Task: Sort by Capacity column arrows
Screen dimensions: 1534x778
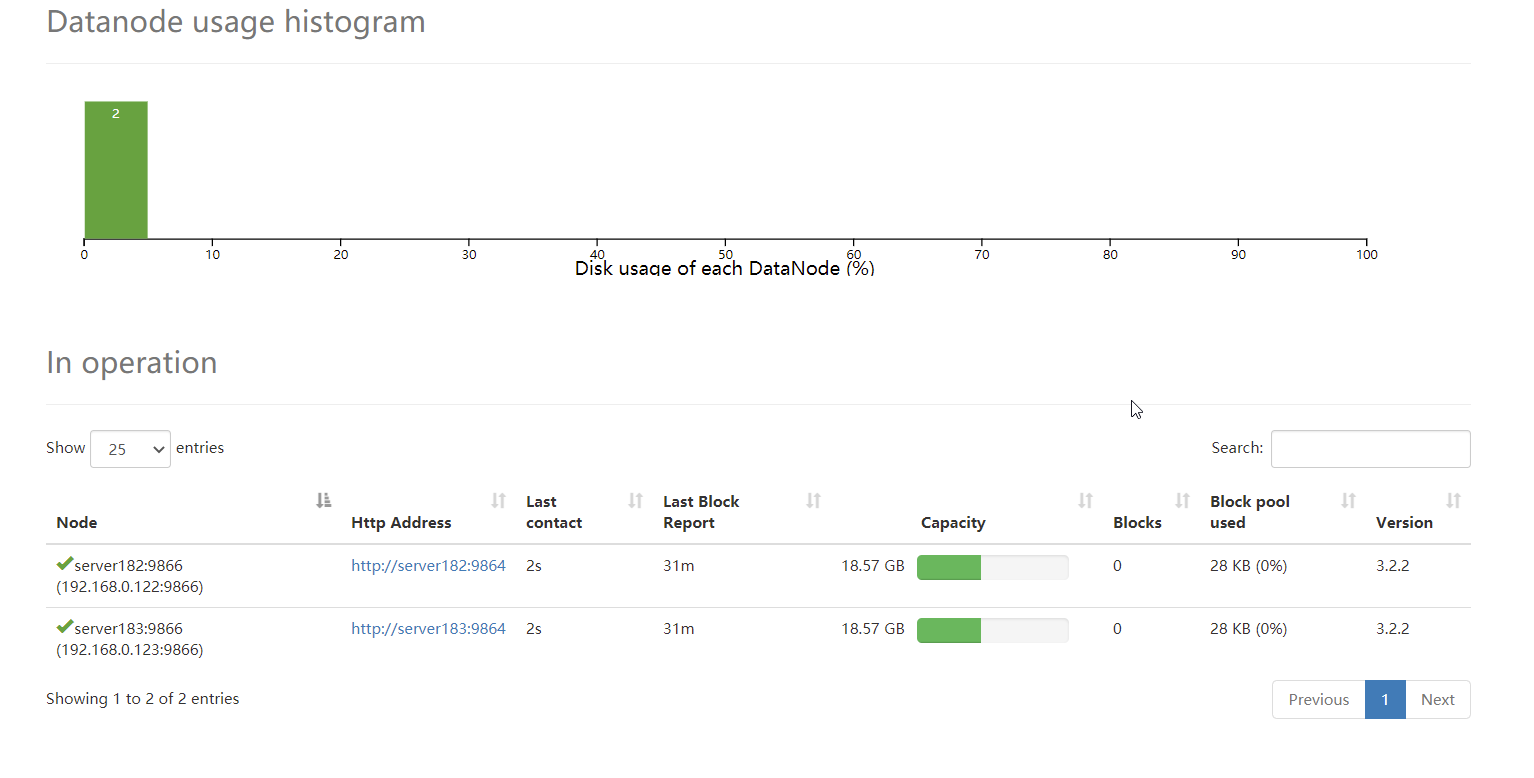Action: pyautogui.click(x=1085, y=500)
